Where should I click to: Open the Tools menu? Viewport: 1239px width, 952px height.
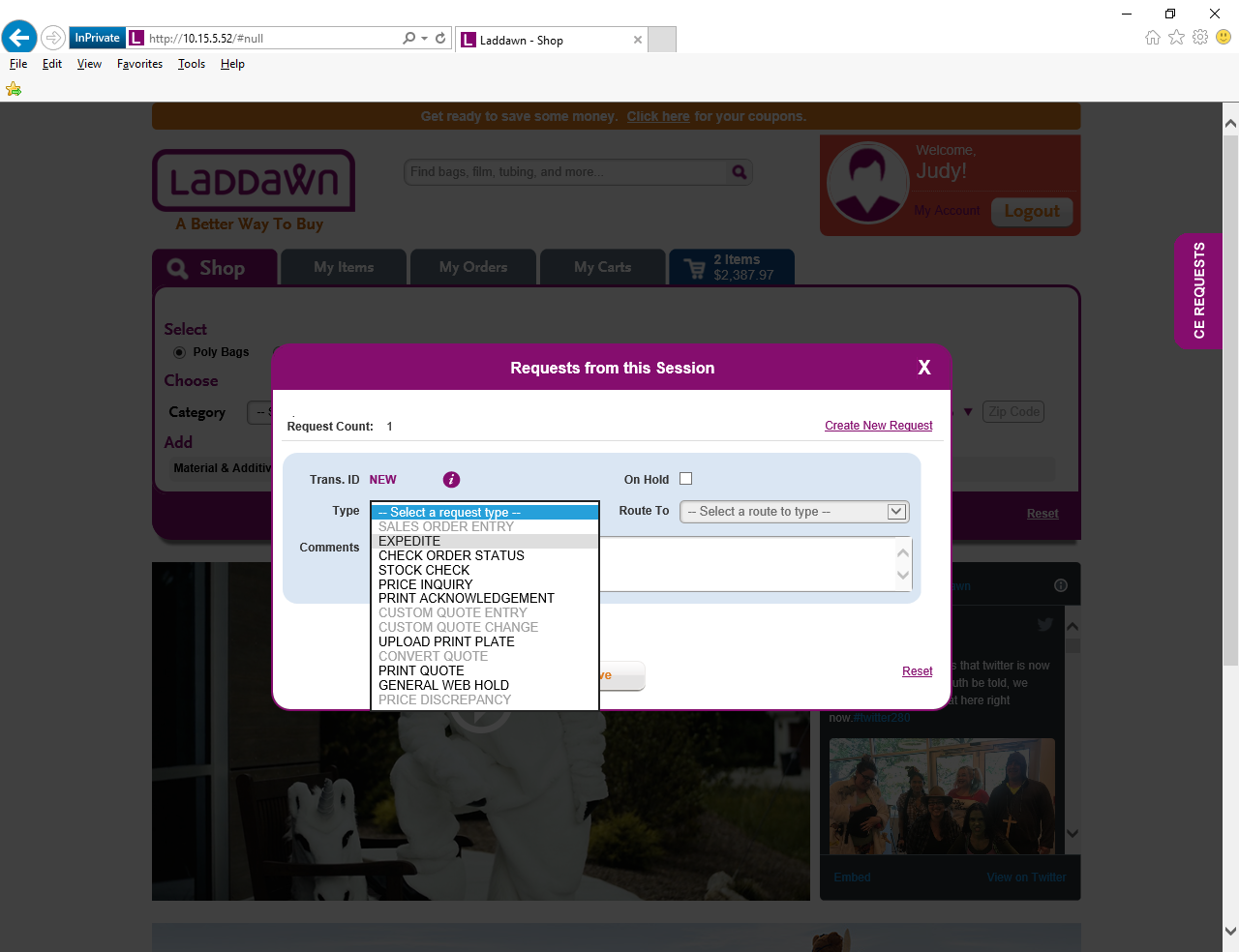[192, 64]
